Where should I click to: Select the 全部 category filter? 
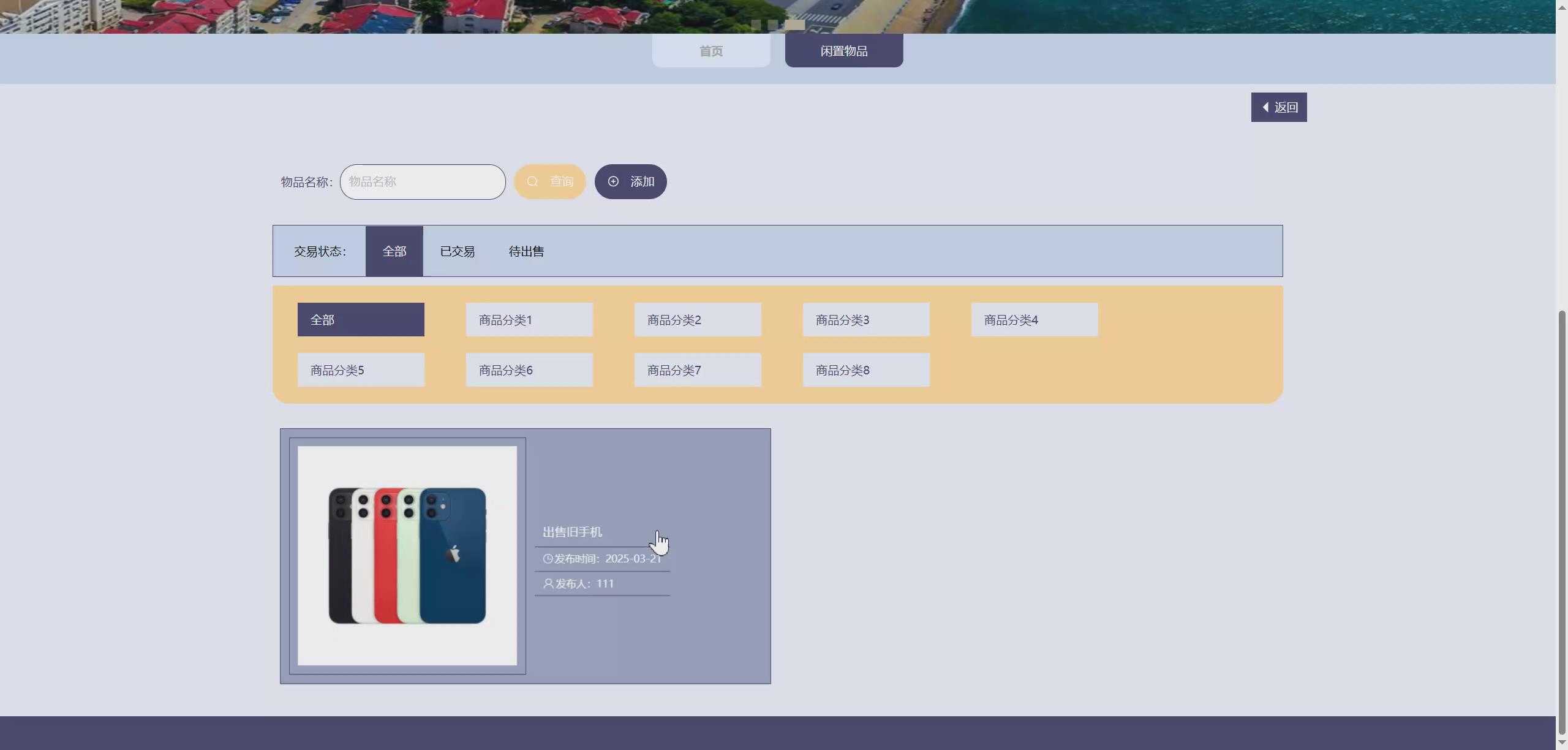pos(361,320)
